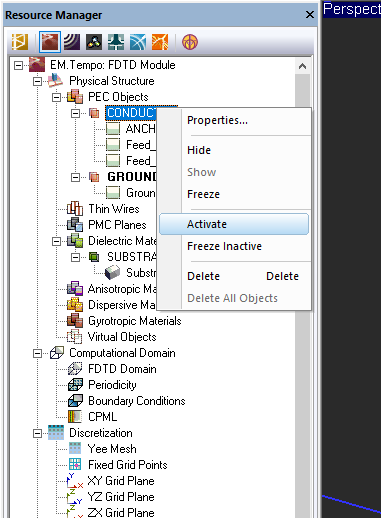
Task: Select Fixed Grid Points in the tree
Action: (x=128, y=465)
